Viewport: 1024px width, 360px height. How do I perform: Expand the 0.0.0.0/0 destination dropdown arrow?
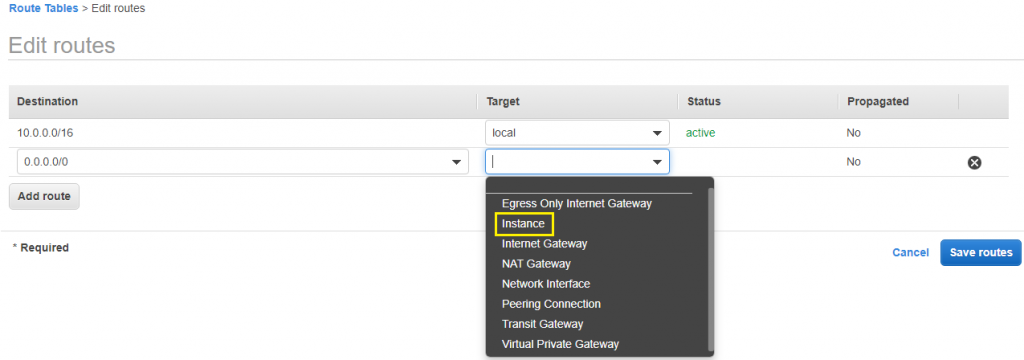click(x=456, y=162)
